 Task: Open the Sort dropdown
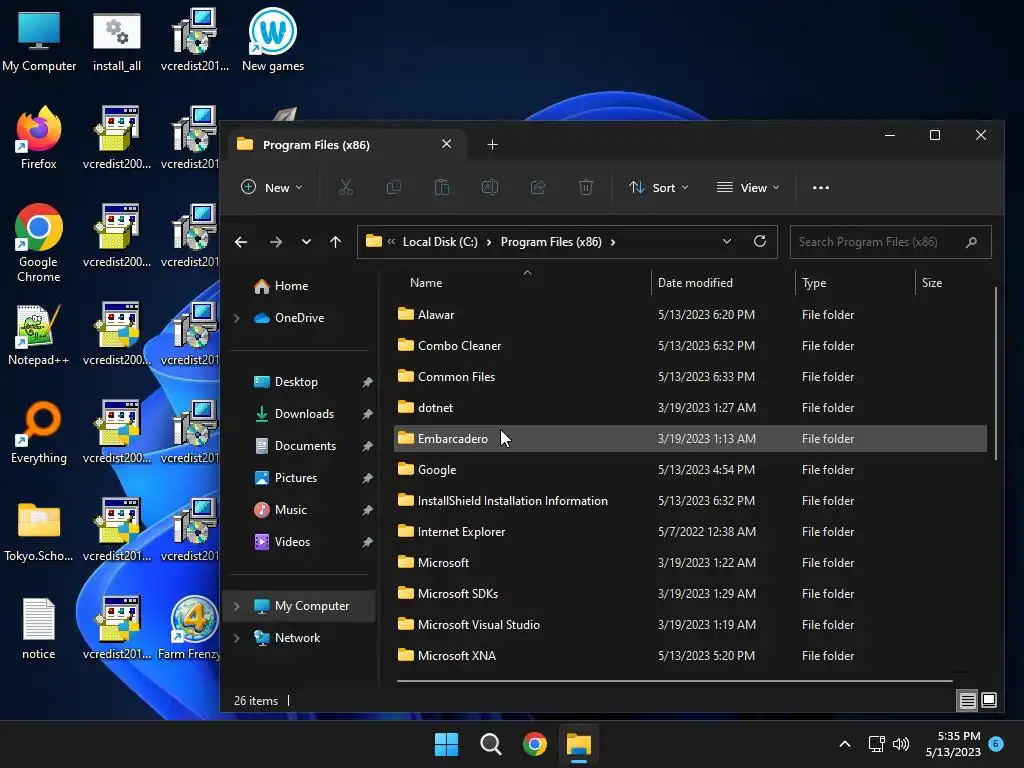(x=658, y=187)
